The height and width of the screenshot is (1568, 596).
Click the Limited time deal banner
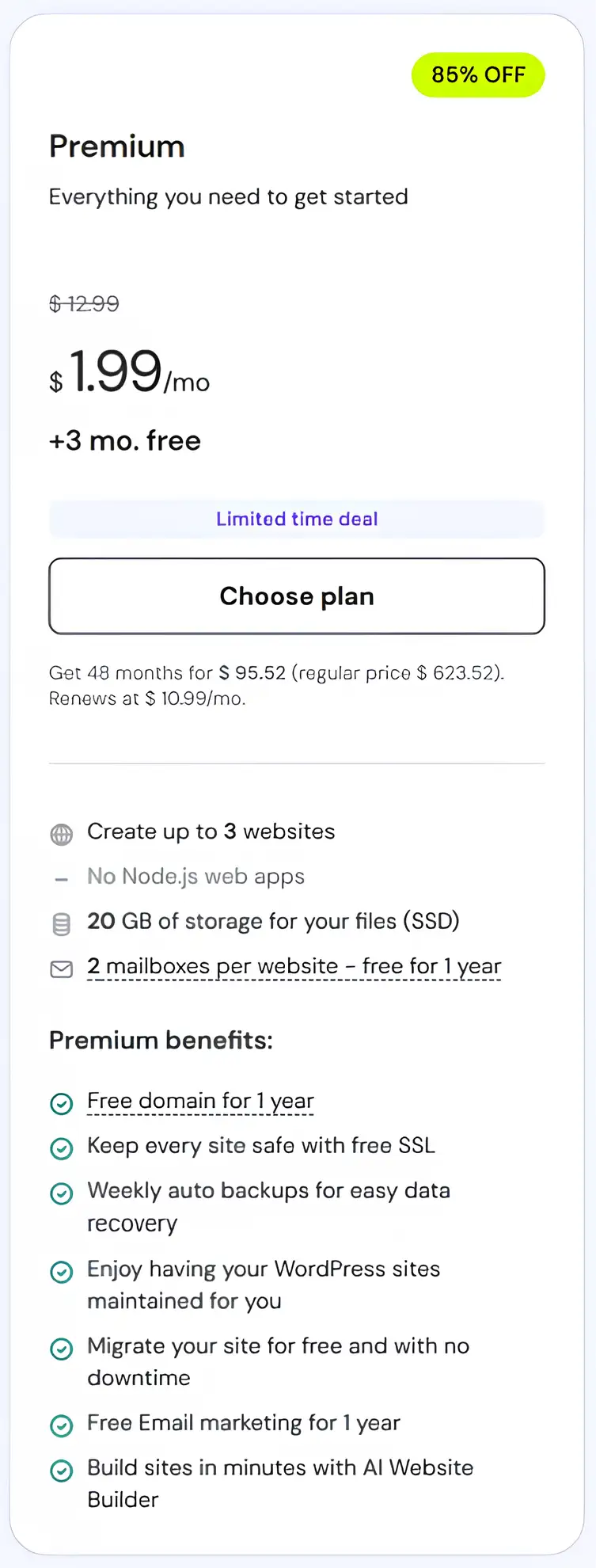tap(297, 519)
